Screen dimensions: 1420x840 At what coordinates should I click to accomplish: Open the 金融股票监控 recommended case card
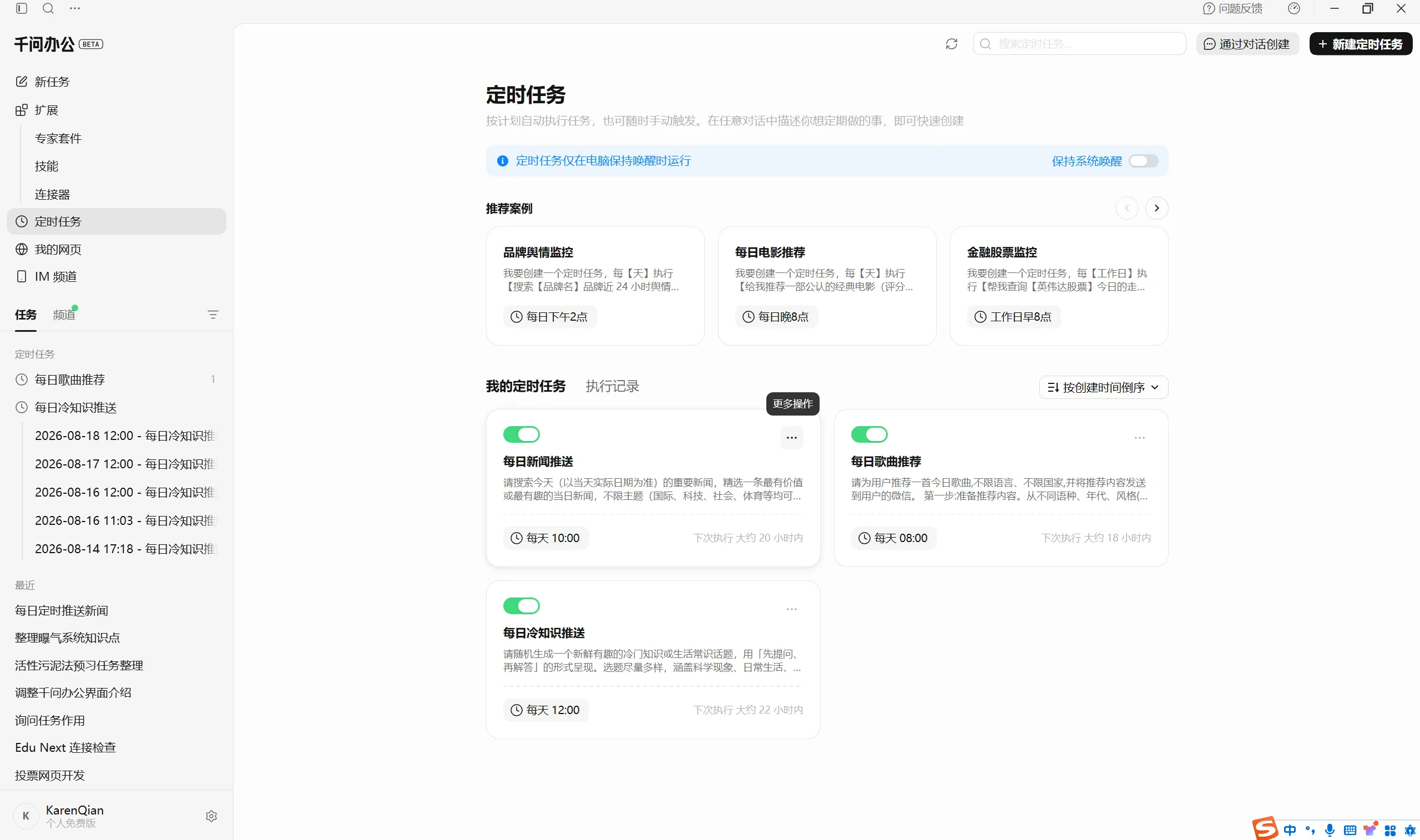pyautogui.click(x=1059, y=286)
